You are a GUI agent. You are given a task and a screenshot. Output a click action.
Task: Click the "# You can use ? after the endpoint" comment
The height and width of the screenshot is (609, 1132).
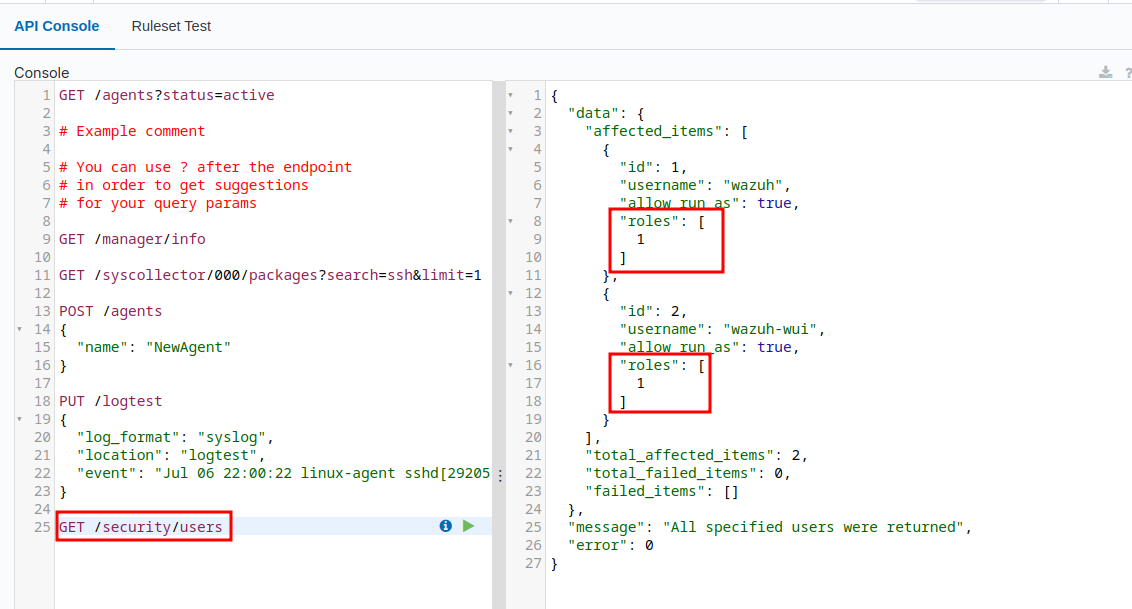[206, 167]
